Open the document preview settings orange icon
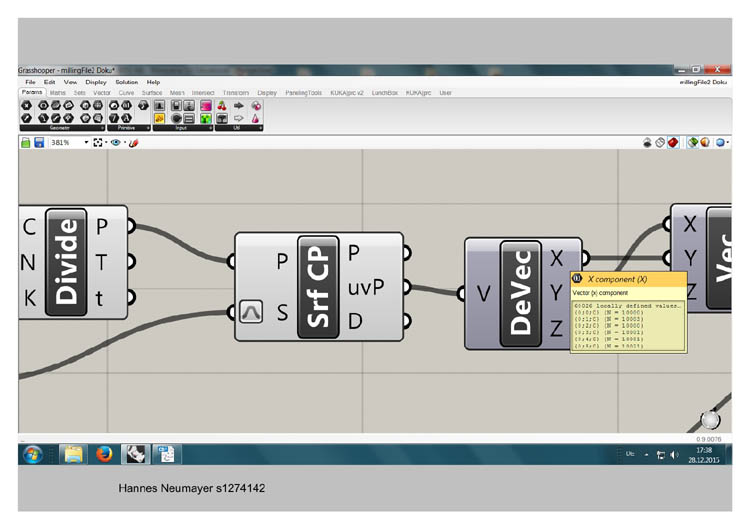The image size is (750, 529). click(705, 143)
